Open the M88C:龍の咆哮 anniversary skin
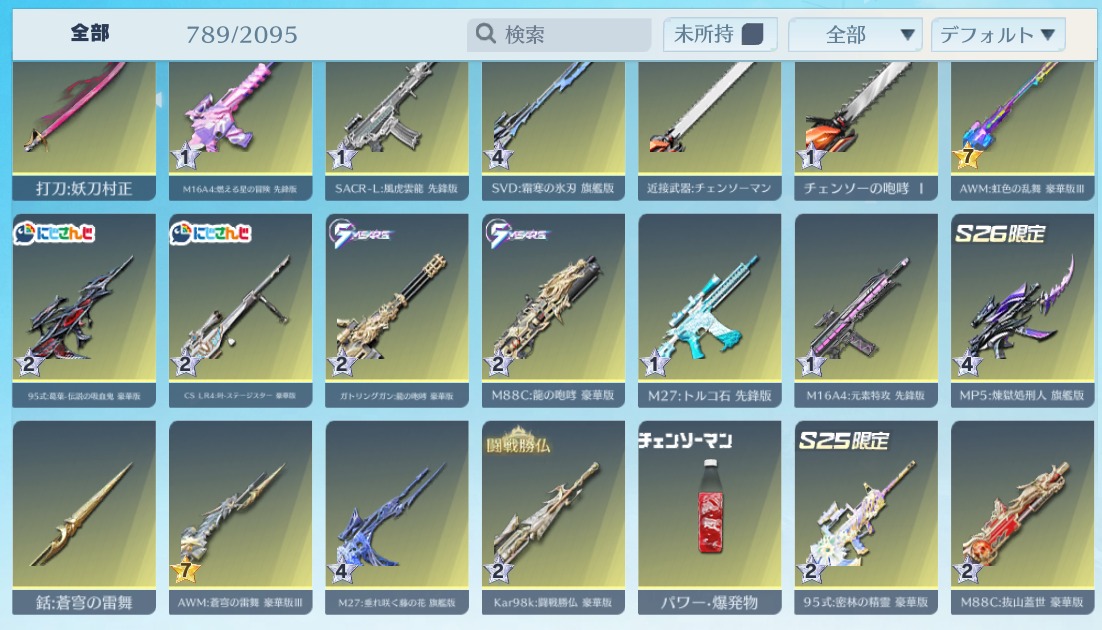The width and height of the screenshot is (1102, 630). (553, 310)
